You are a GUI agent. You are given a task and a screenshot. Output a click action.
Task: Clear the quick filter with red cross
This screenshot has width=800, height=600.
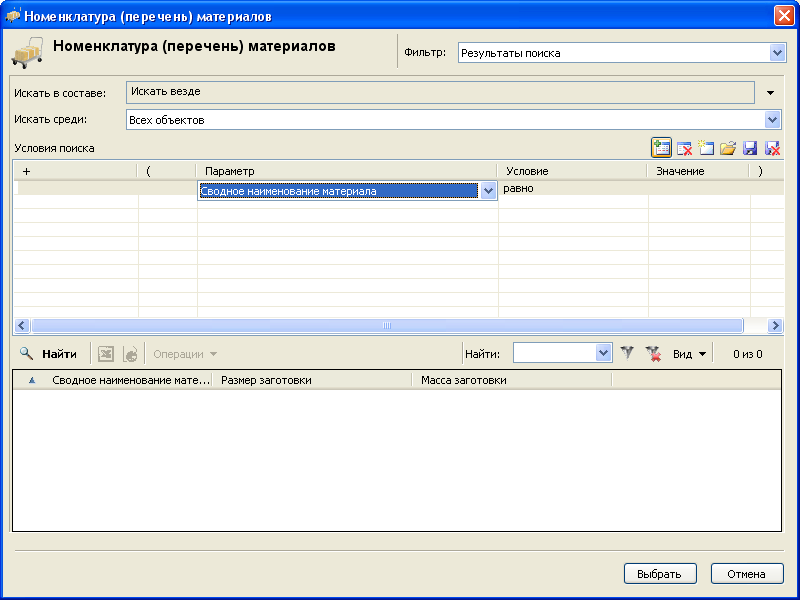(653, 353)
